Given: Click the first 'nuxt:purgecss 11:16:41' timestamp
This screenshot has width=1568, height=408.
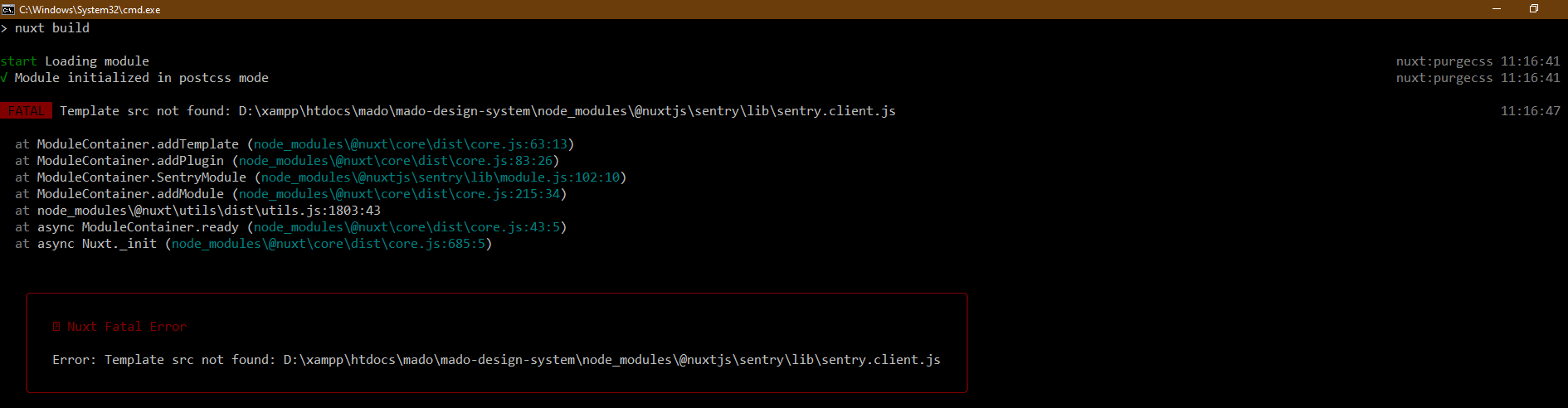Looking at the screenshot, I should [x=1478, y=61].
